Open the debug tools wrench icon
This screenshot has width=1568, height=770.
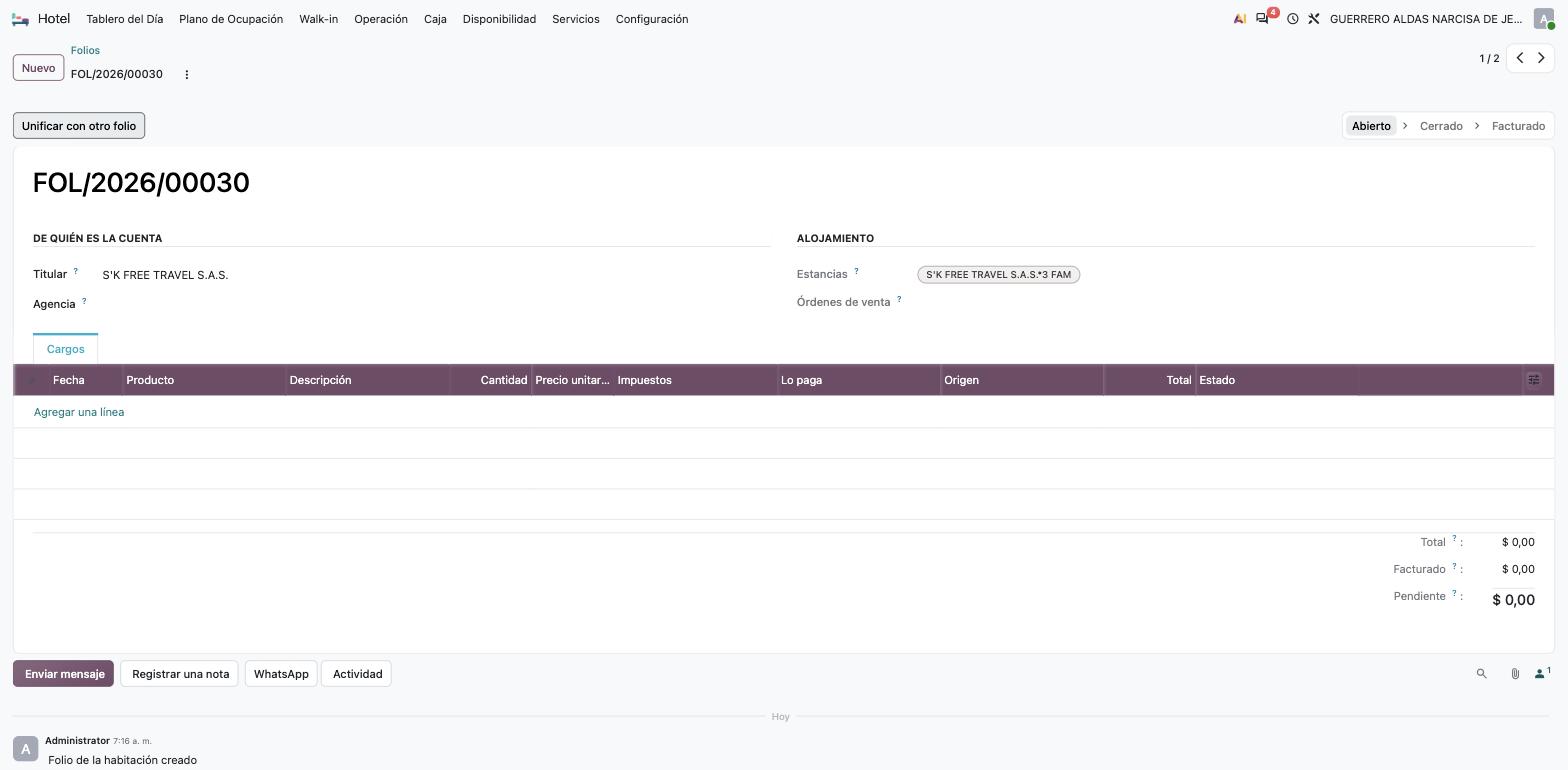point(1314,19)
